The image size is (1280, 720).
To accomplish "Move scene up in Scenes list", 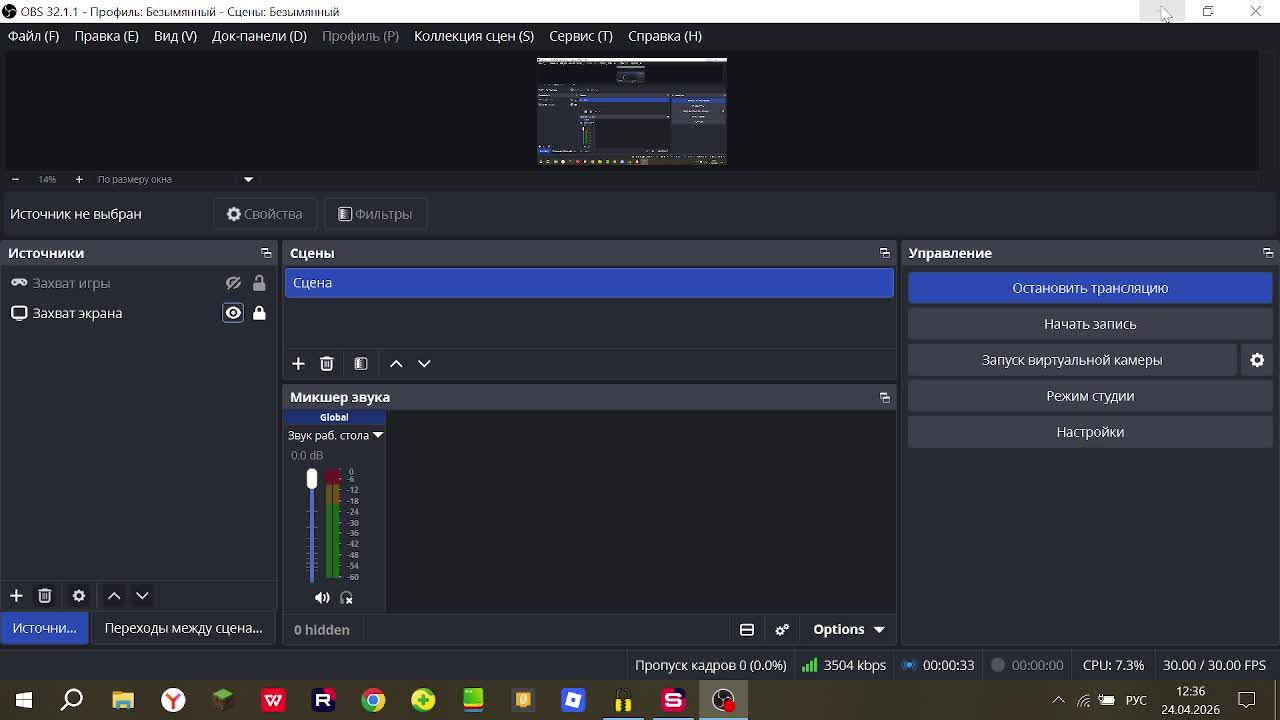I will (396, 363).
